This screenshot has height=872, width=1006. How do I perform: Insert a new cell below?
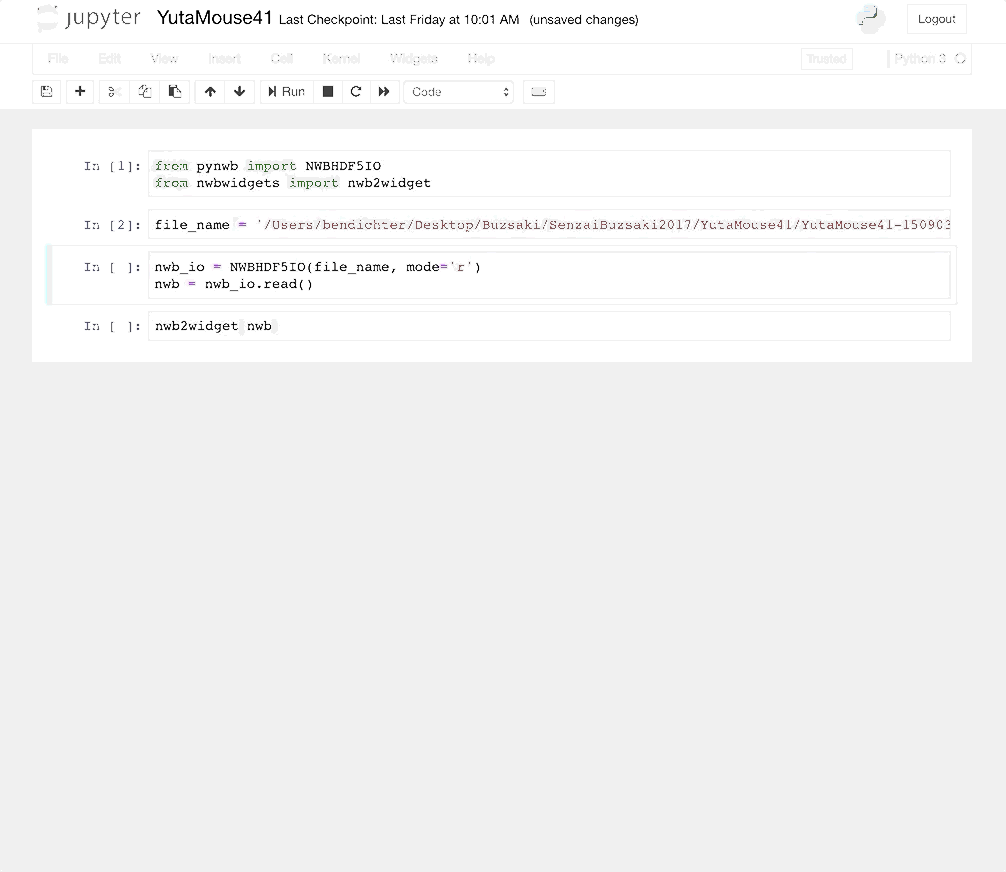coord(79,91)
